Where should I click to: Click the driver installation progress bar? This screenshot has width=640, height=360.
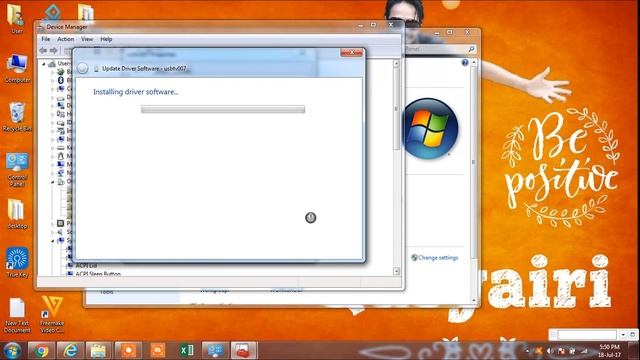point(223,109)
